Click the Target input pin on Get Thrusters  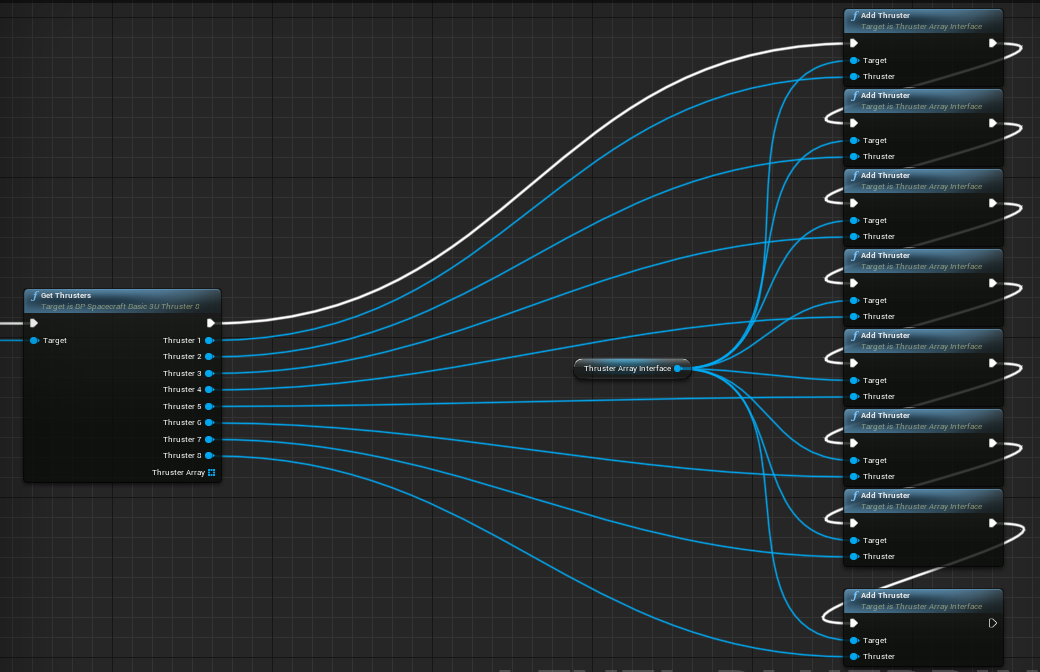pos(35,340)
